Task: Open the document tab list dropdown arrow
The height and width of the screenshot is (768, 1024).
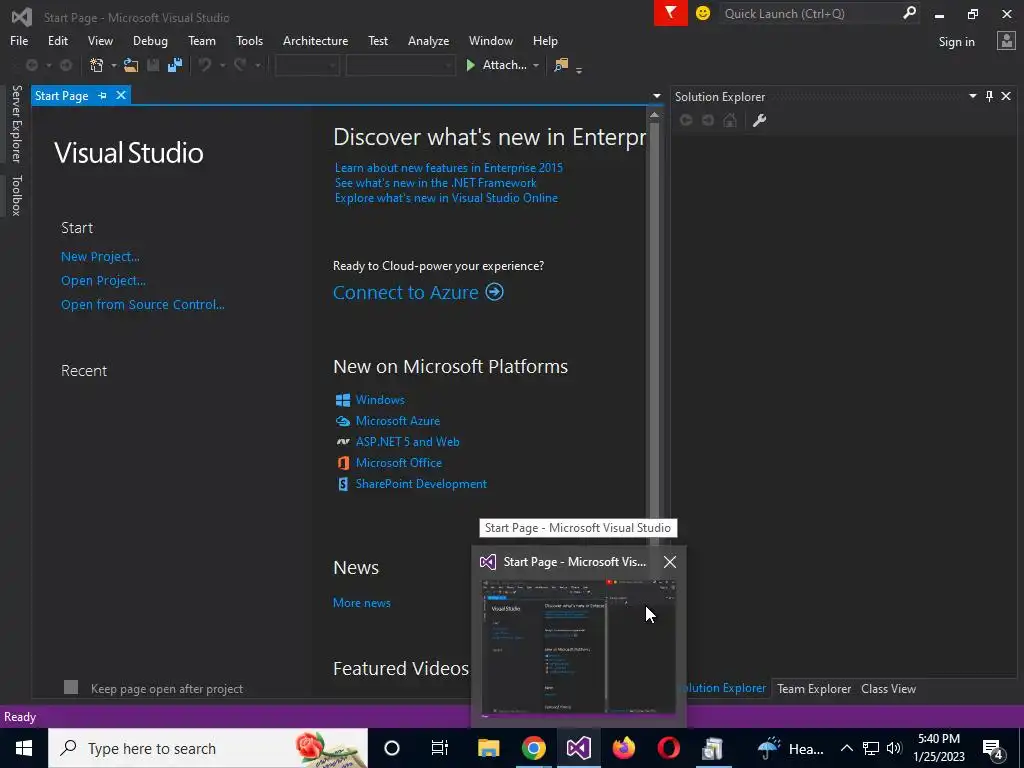Action: point(656,96)
